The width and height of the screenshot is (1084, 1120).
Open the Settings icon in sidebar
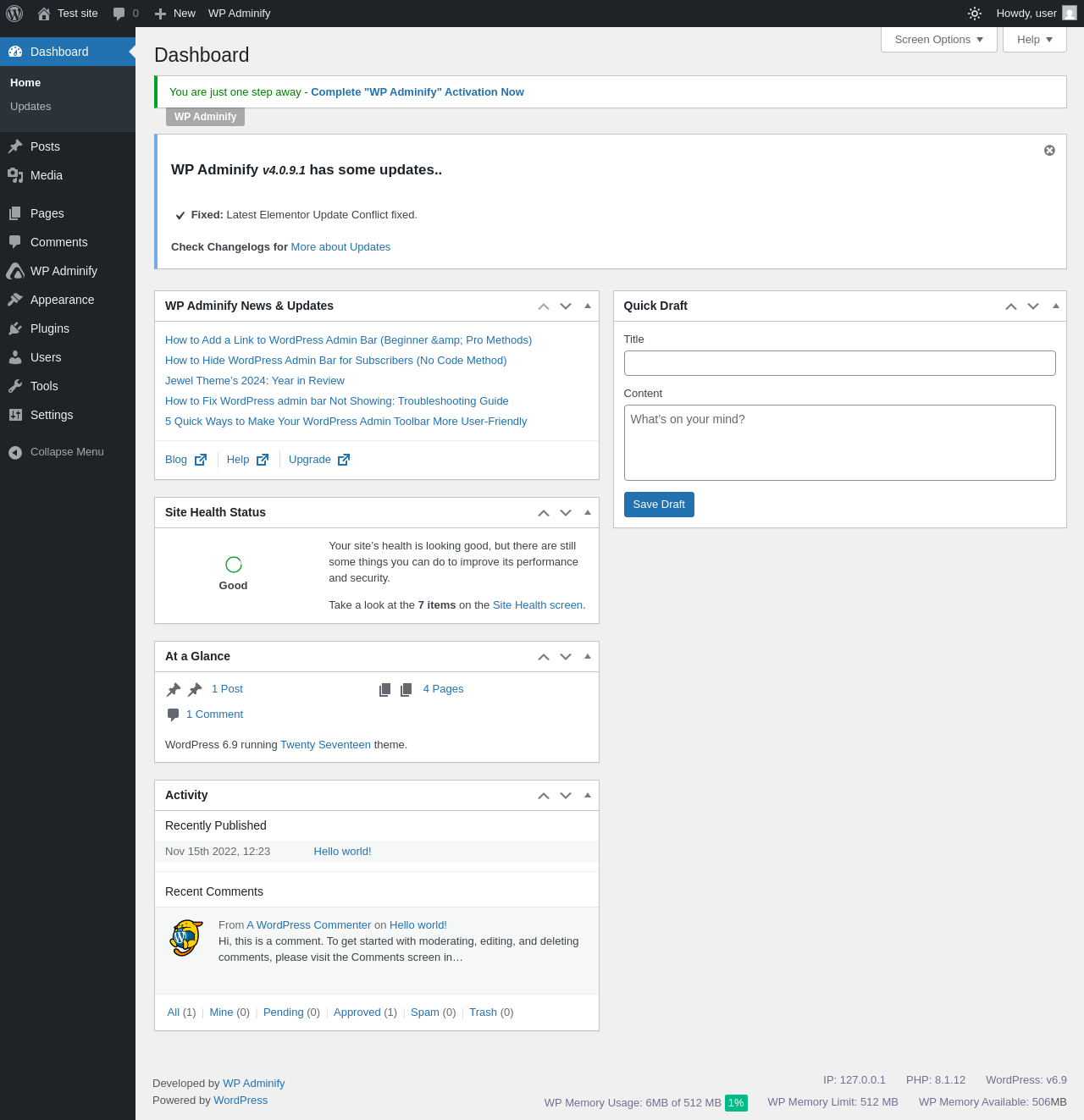coord(15,415)
